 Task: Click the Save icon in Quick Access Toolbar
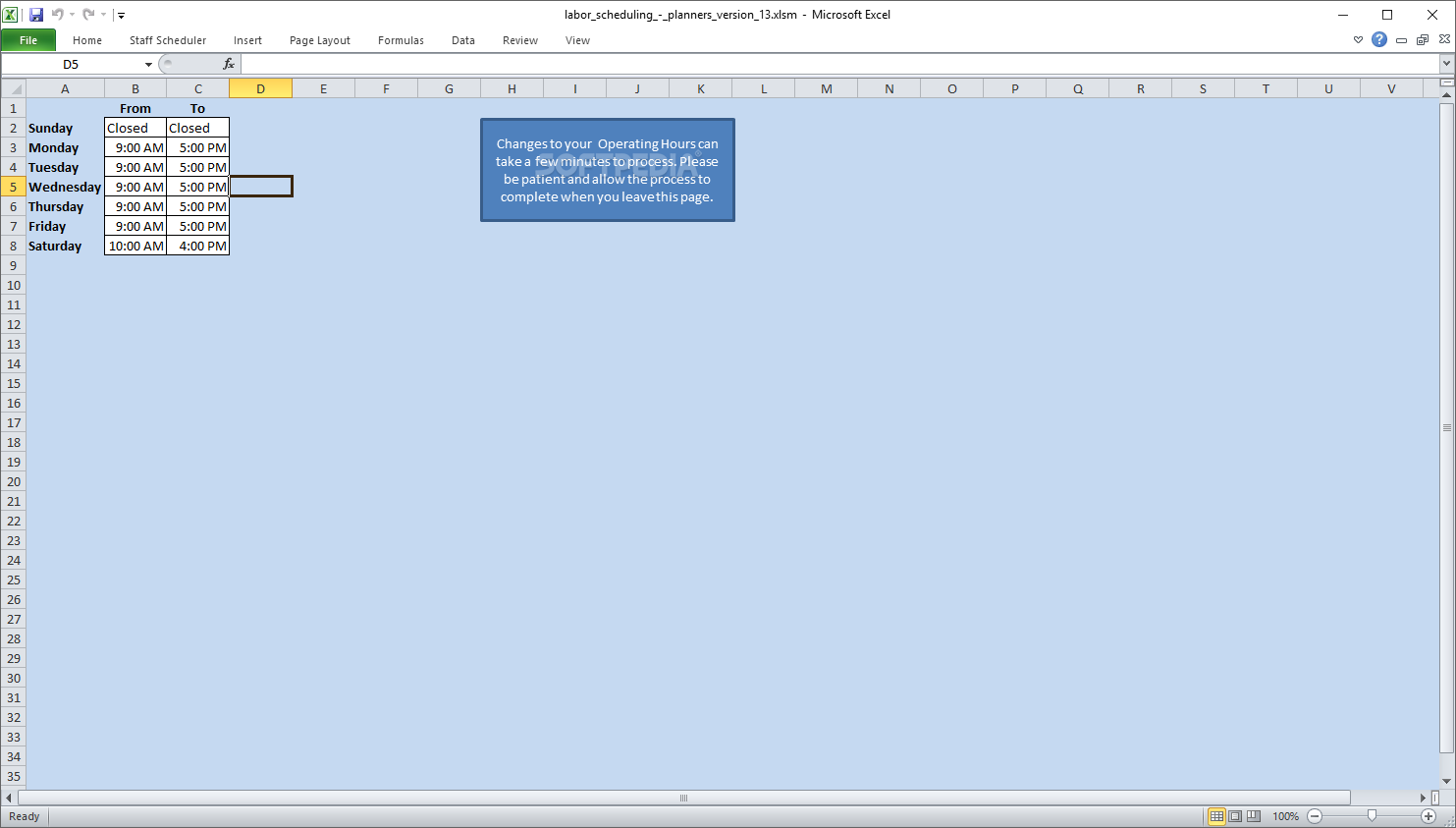36,15
